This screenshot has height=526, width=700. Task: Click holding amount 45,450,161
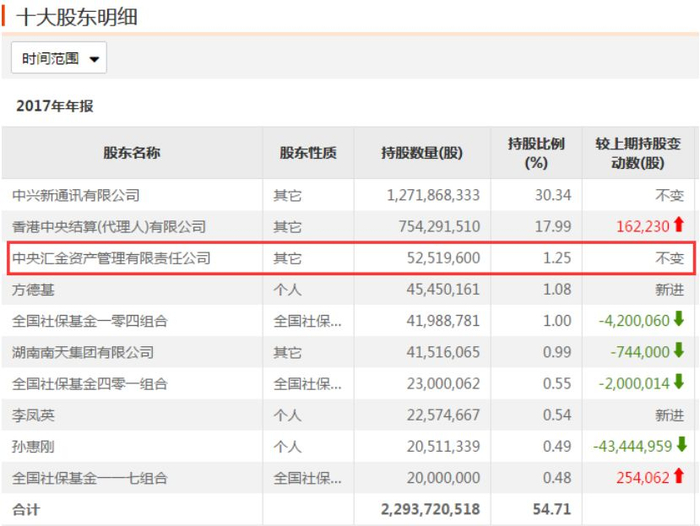point(443,289)
